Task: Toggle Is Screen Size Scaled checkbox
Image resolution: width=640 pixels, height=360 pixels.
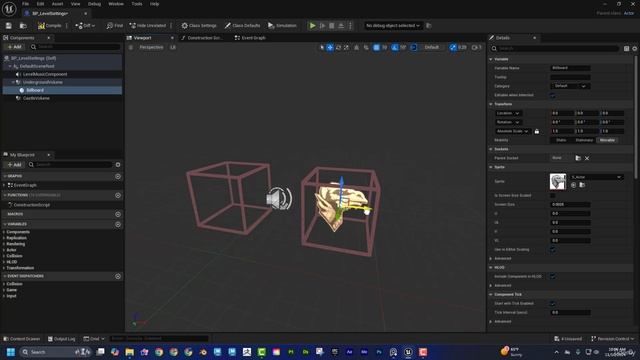Action: (x=553, y=196)
